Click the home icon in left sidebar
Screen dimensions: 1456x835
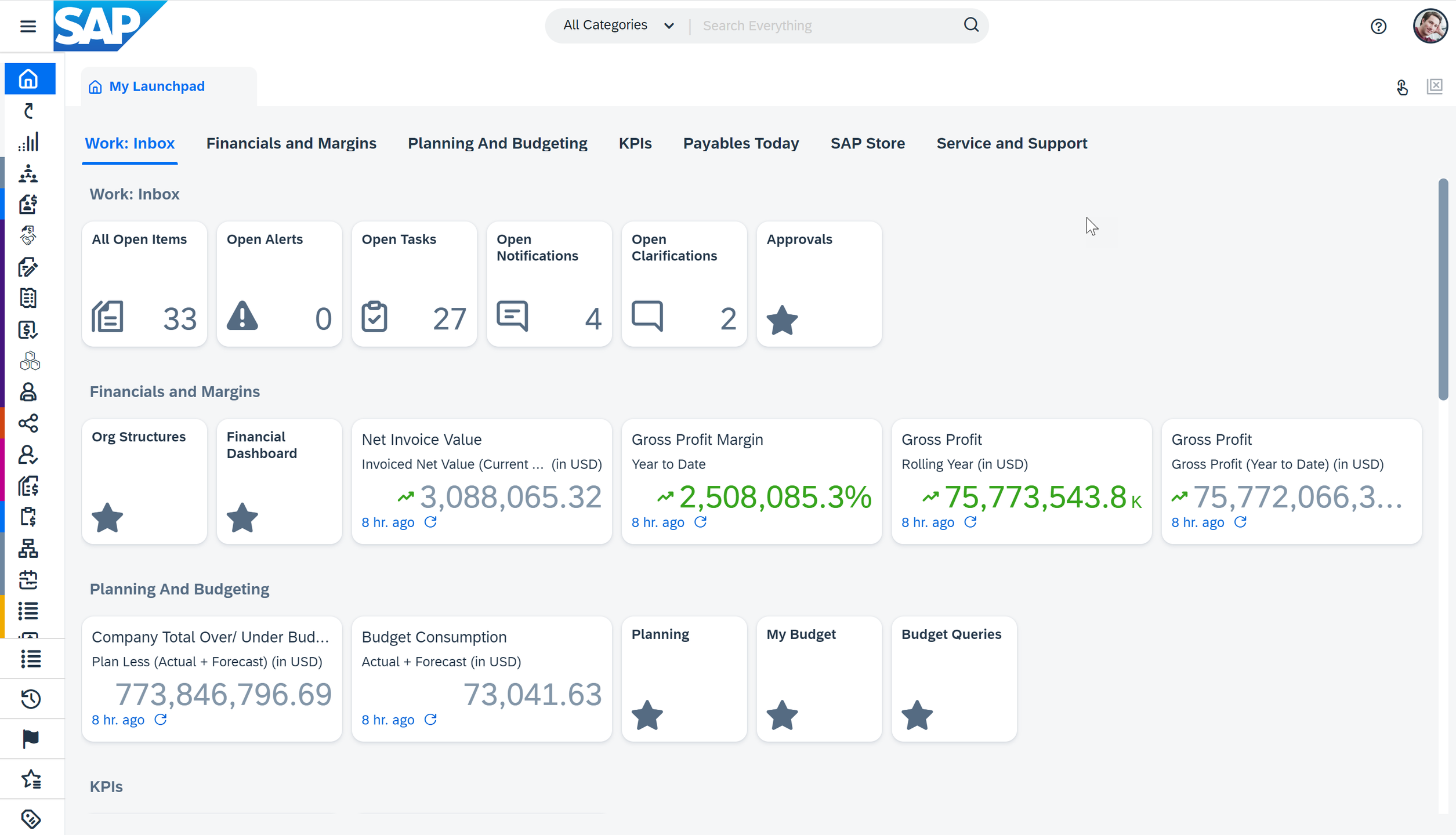[29, 79]
